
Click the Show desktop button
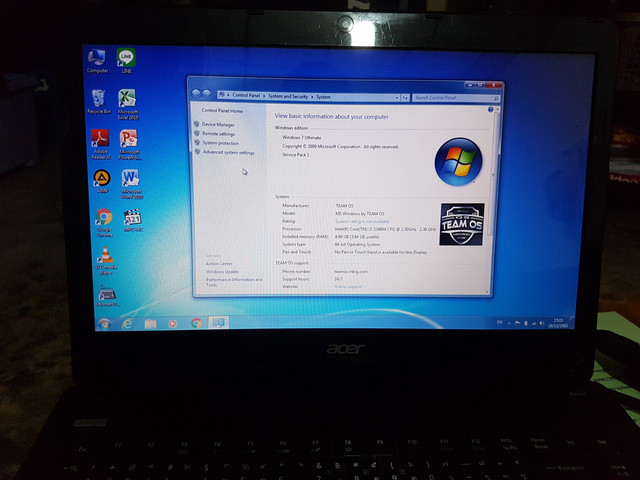point(572,323)
